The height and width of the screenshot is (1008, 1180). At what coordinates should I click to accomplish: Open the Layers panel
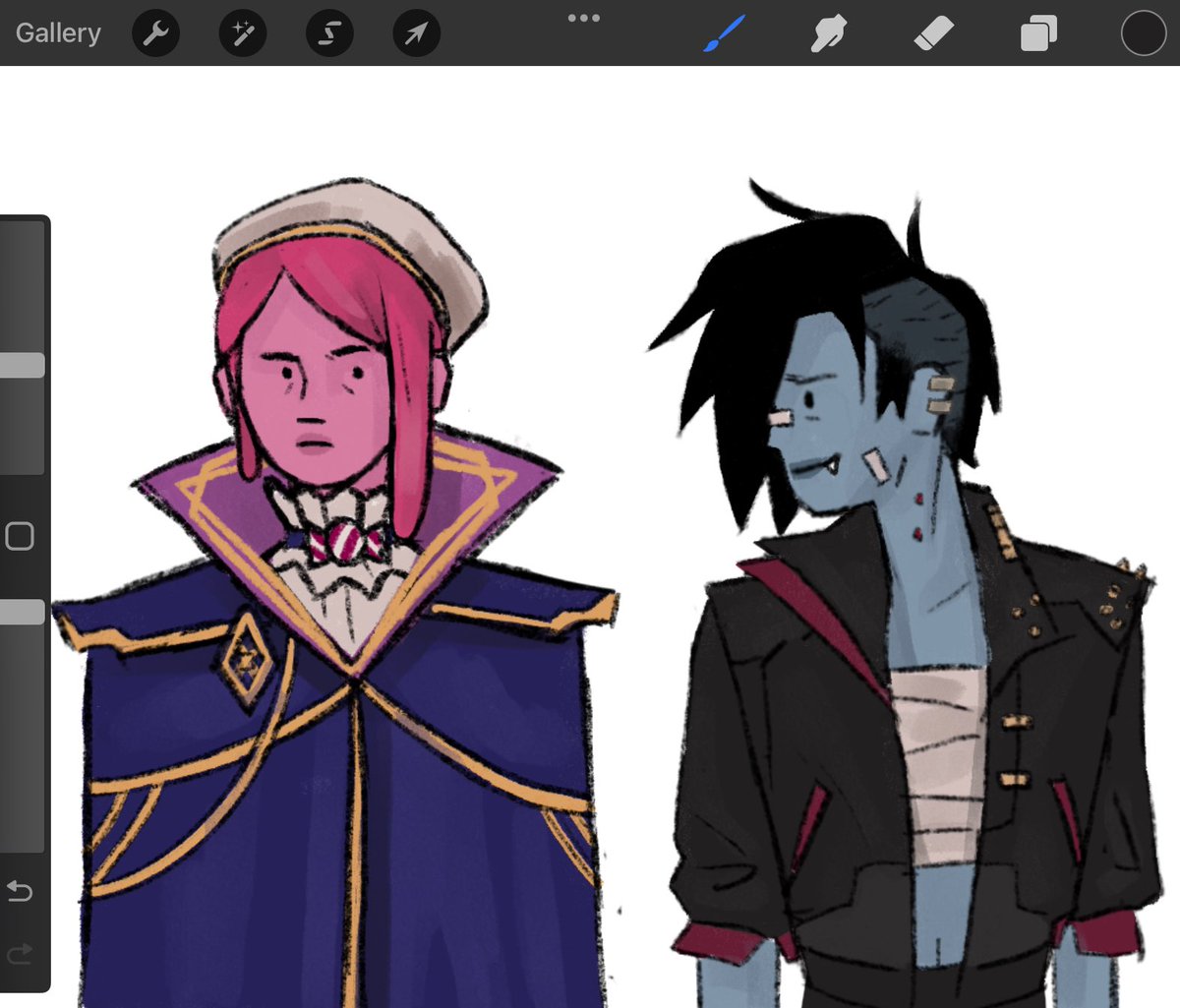(1038, 34)
